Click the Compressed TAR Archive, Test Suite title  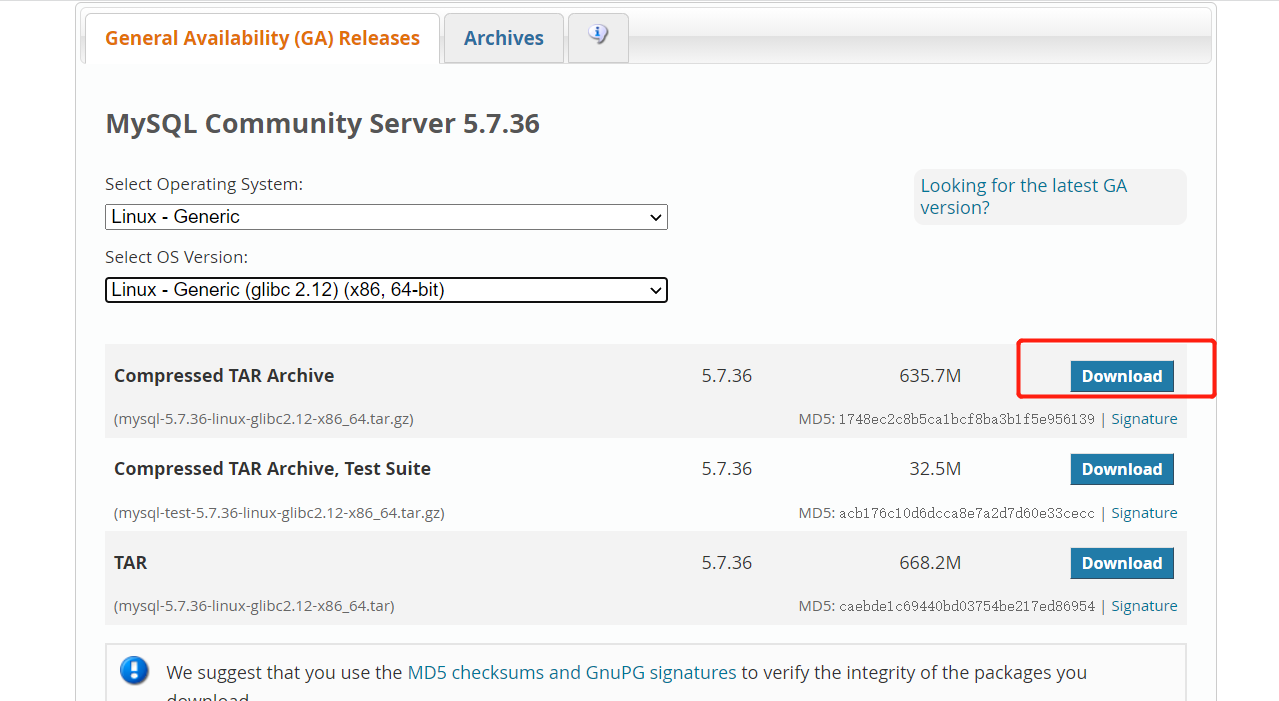272,469
